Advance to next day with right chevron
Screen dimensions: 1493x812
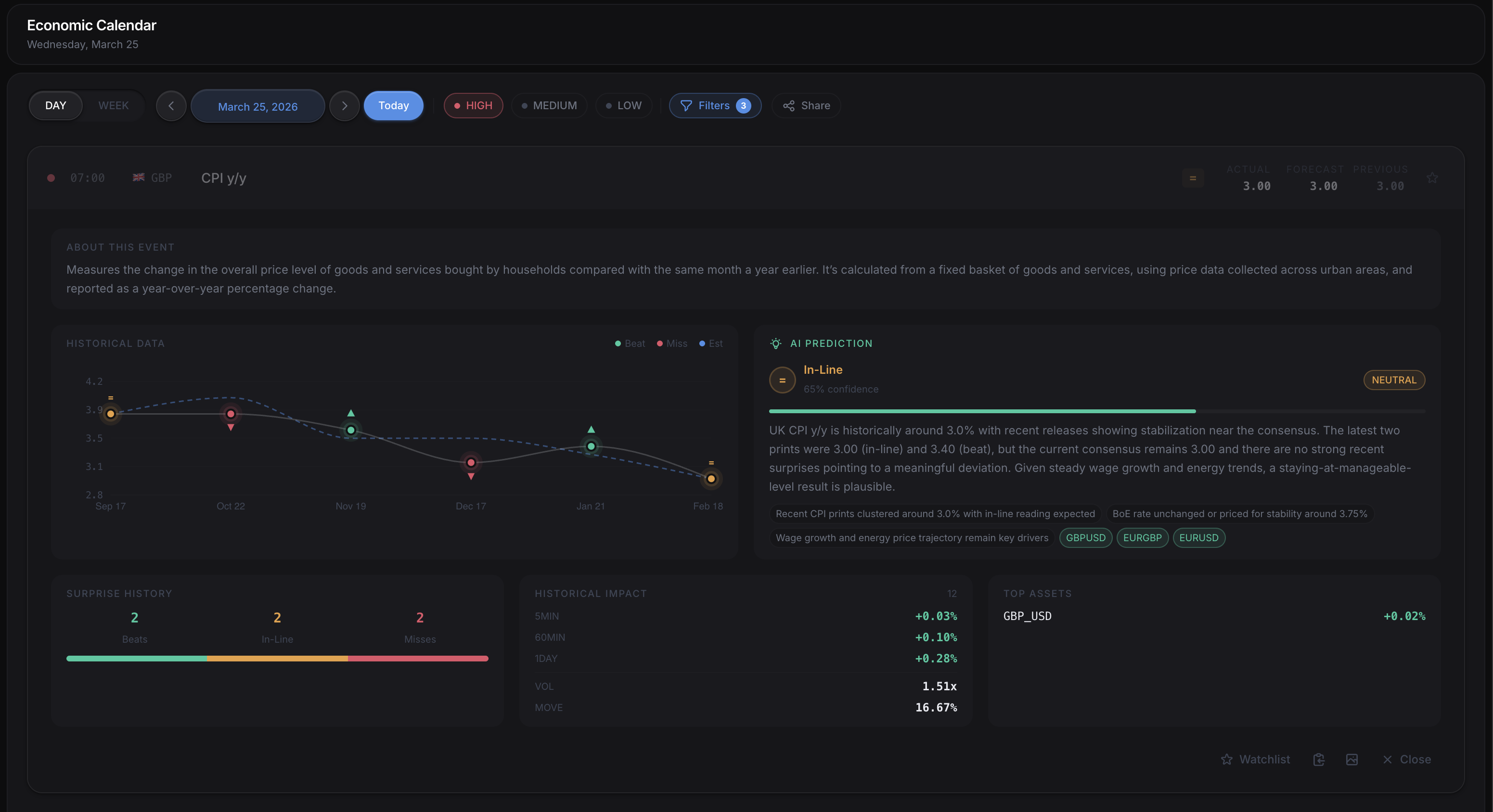344,106
